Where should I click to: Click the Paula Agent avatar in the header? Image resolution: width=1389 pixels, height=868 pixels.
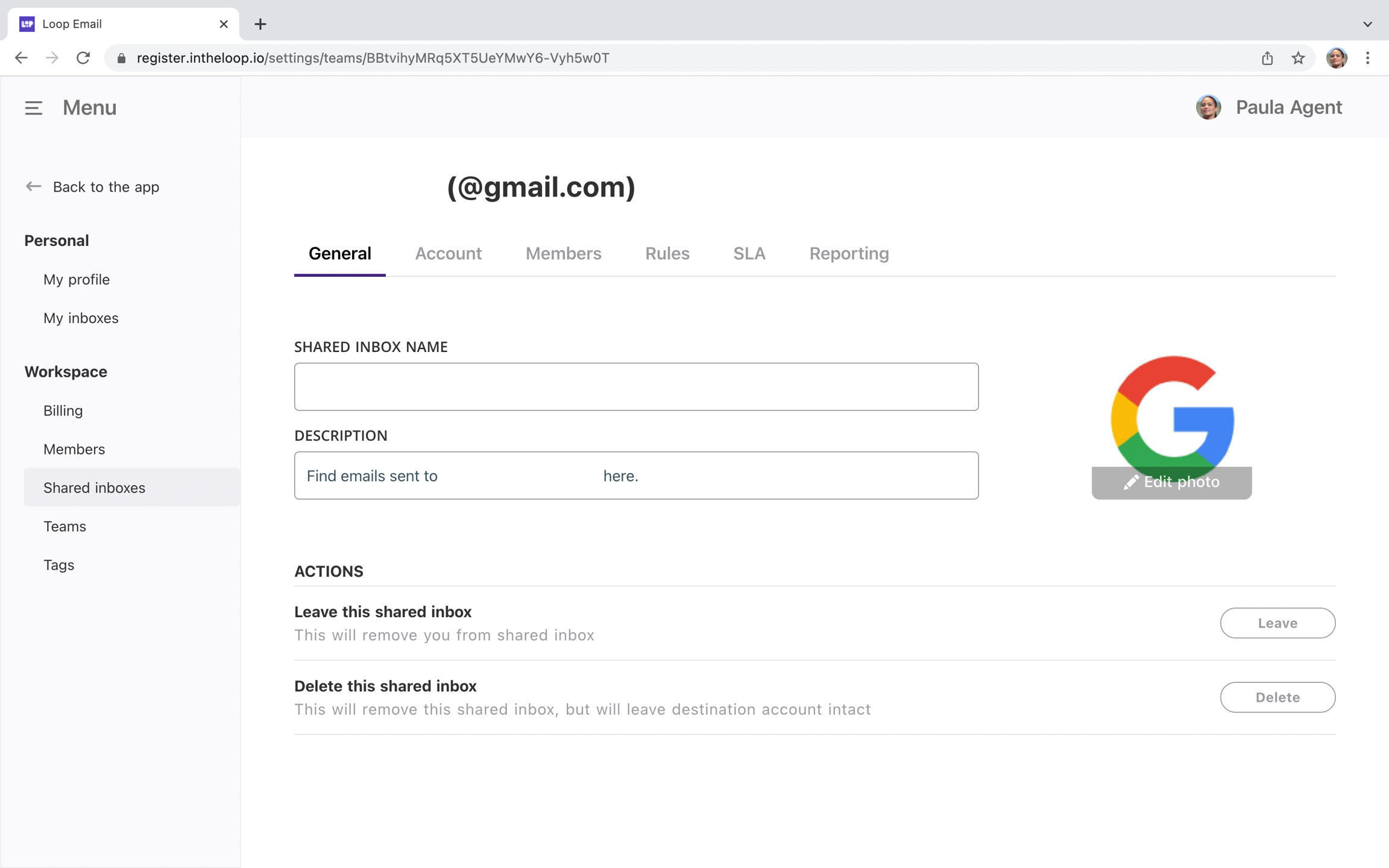(x=1208, y=107)
